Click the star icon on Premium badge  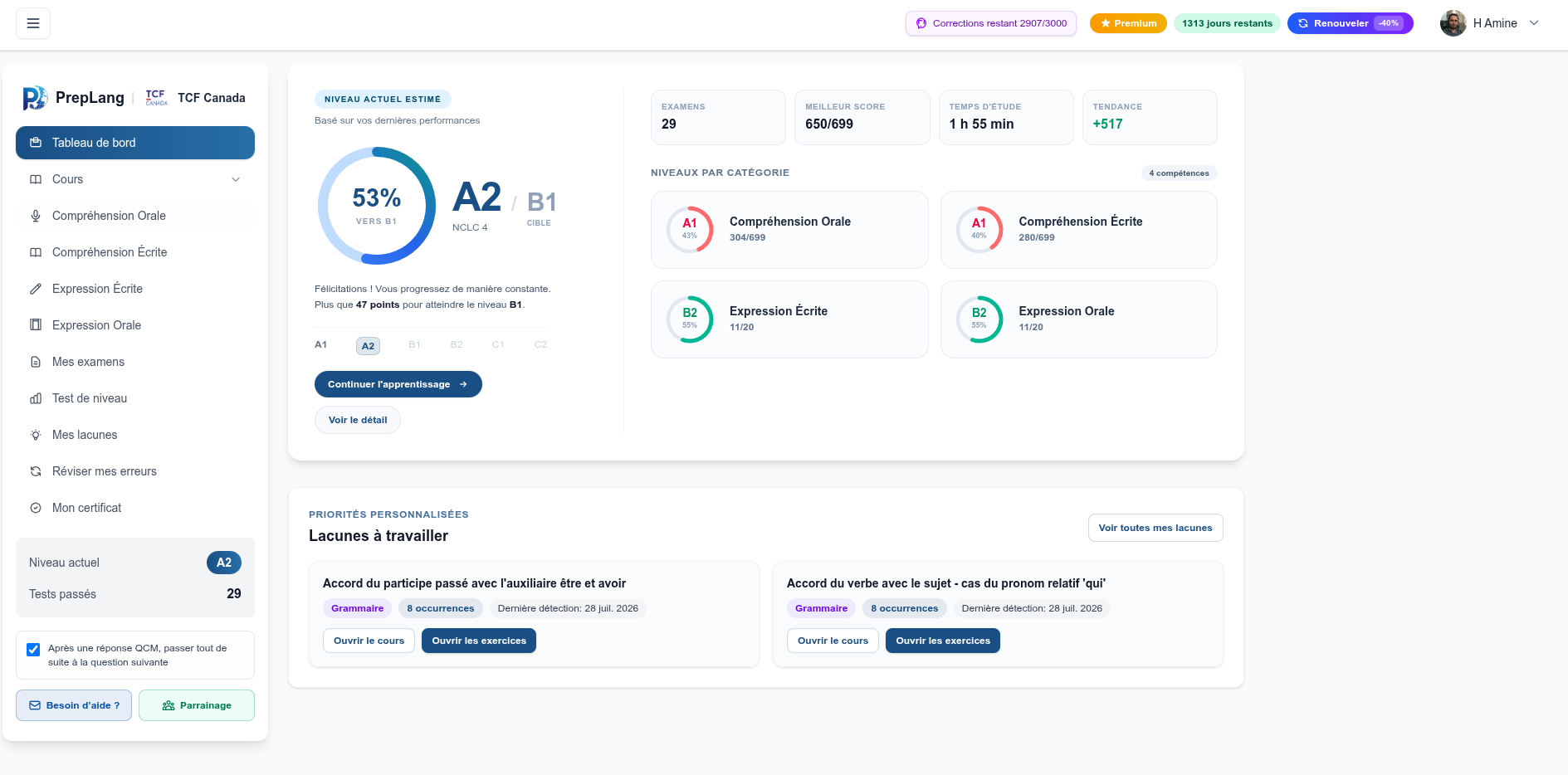(1106, 23)
